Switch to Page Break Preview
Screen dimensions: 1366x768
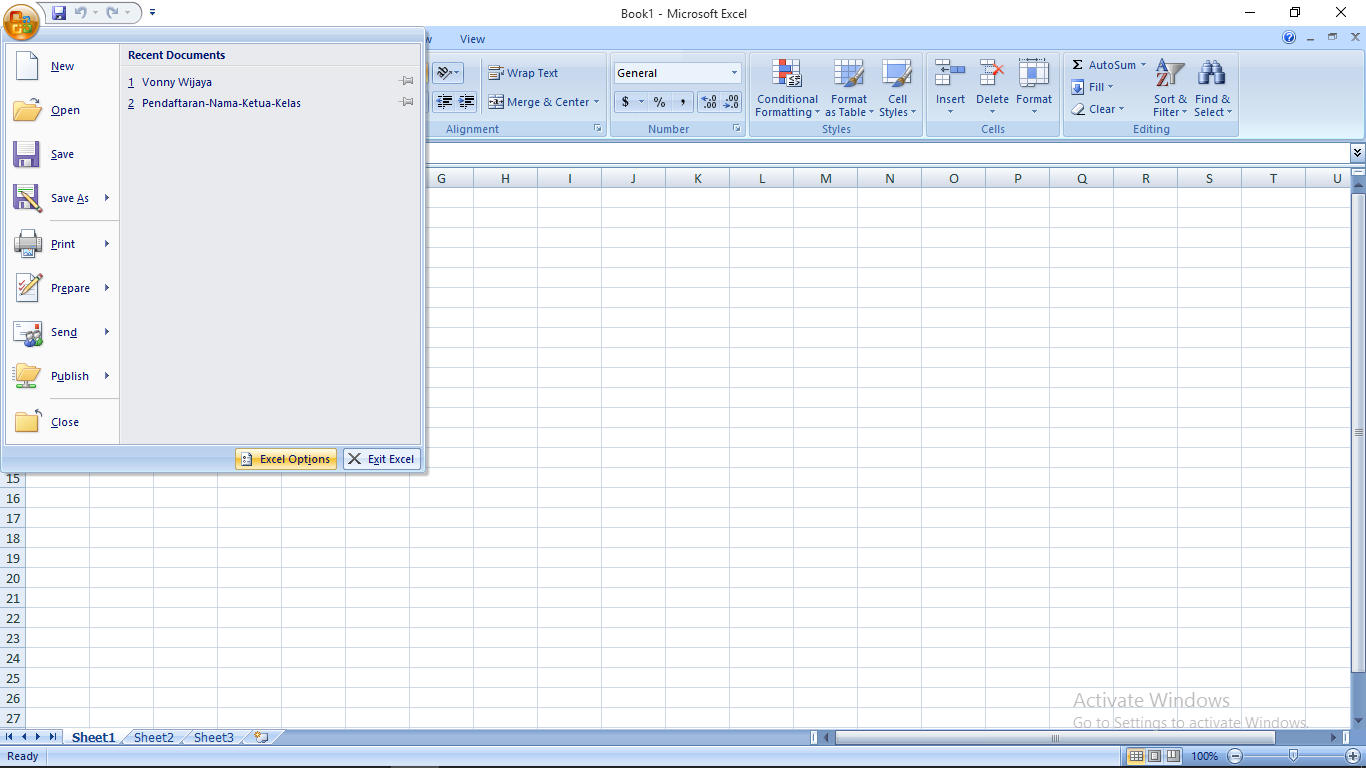pos(1173,756)
